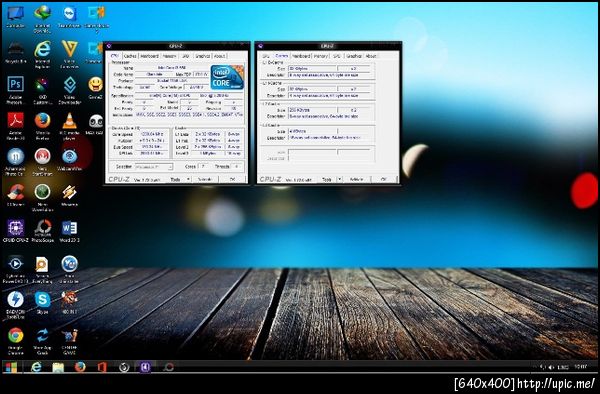600x394 pixels.
Task: Open the Skype desktop shortcut
Action: click(x=42, y=303)
